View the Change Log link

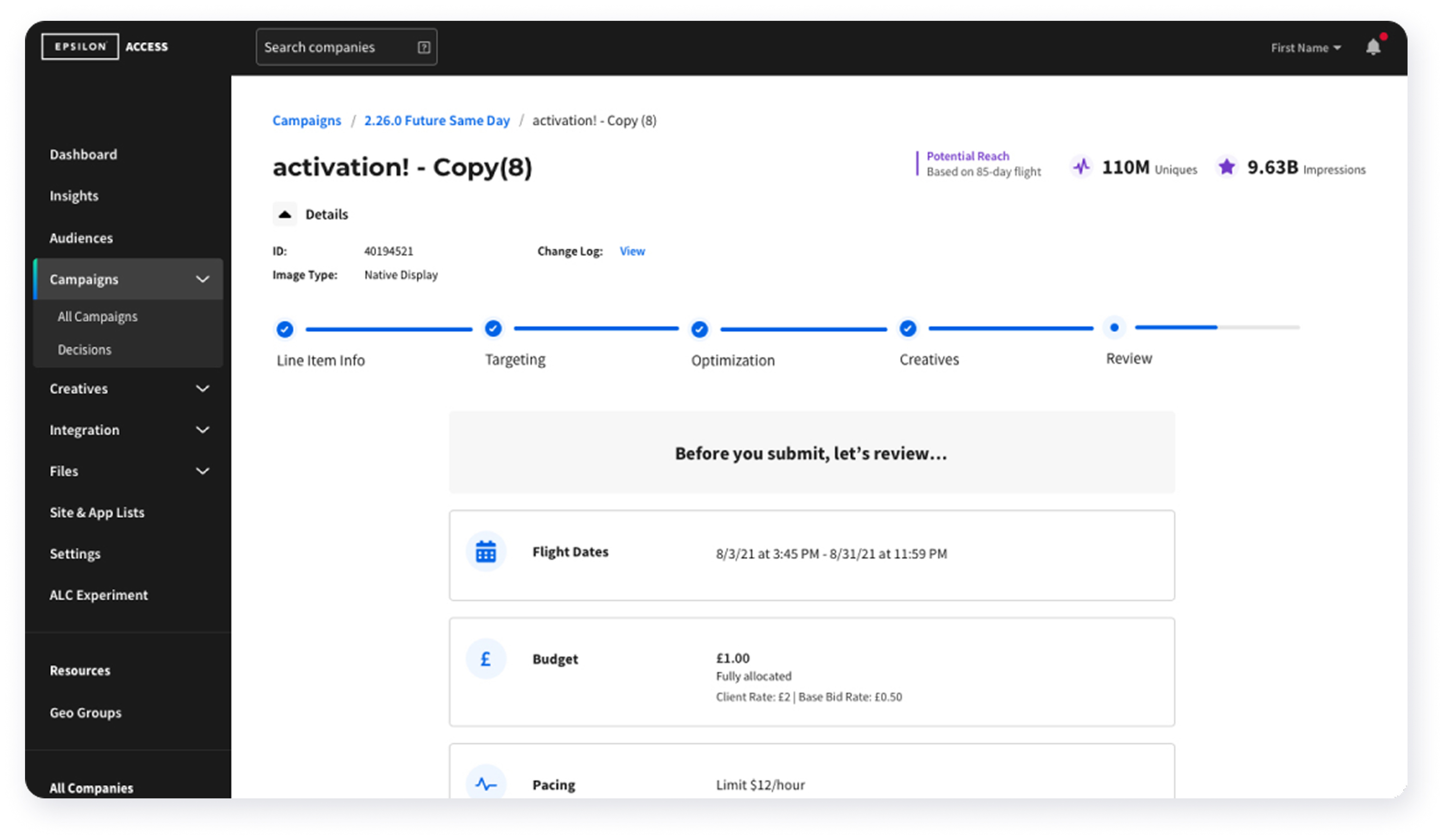[x=632, y=251]
